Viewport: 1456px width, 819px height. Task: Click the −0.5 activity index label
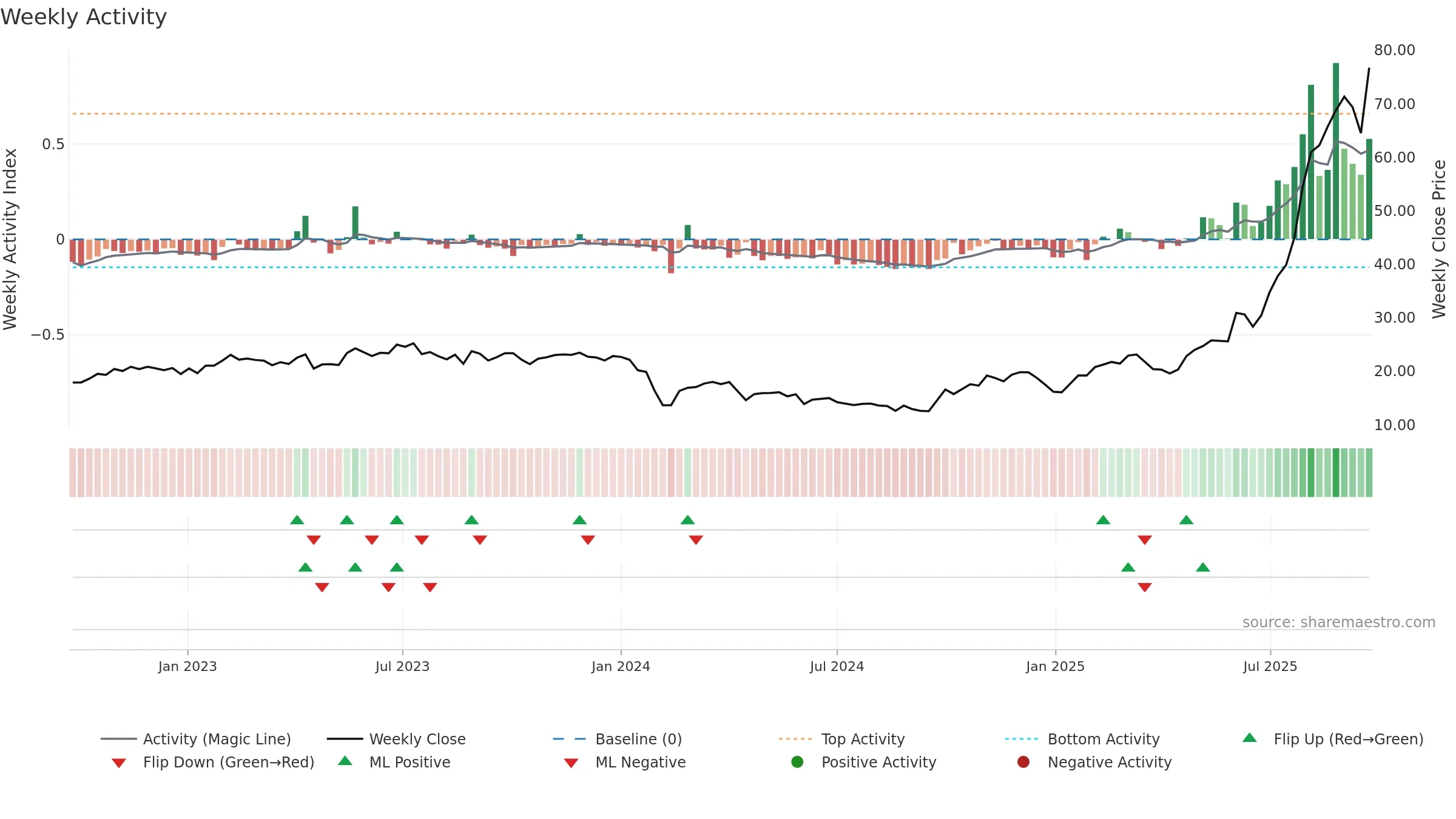(47, 335)
